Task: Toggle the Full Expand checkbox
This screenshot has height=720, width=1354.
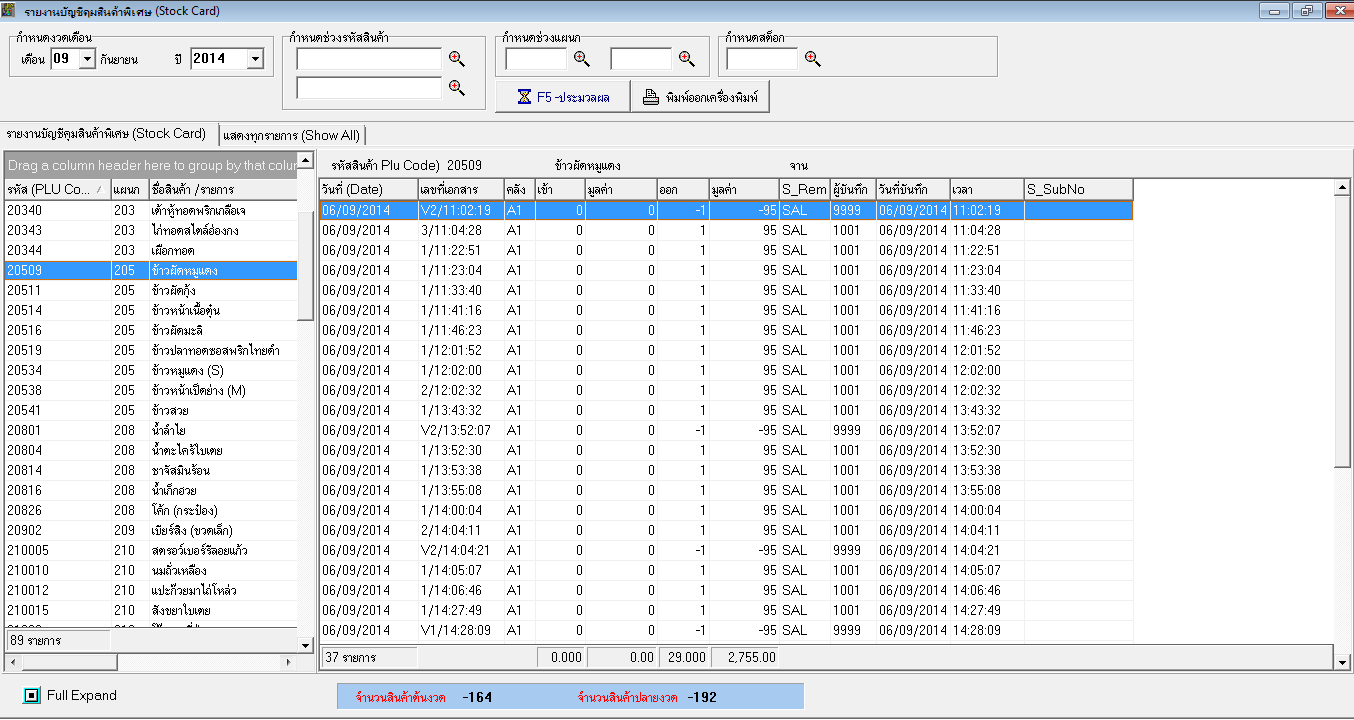Action: point(32,695)
